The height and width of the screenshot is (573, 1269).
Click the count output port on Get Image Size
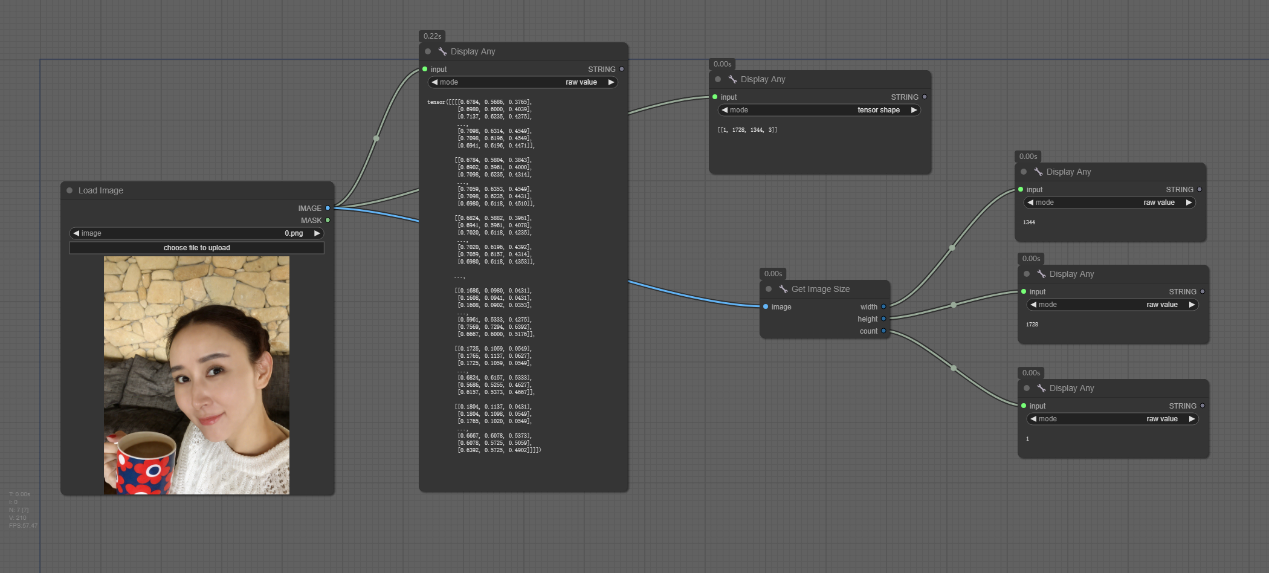click(883, 330)
